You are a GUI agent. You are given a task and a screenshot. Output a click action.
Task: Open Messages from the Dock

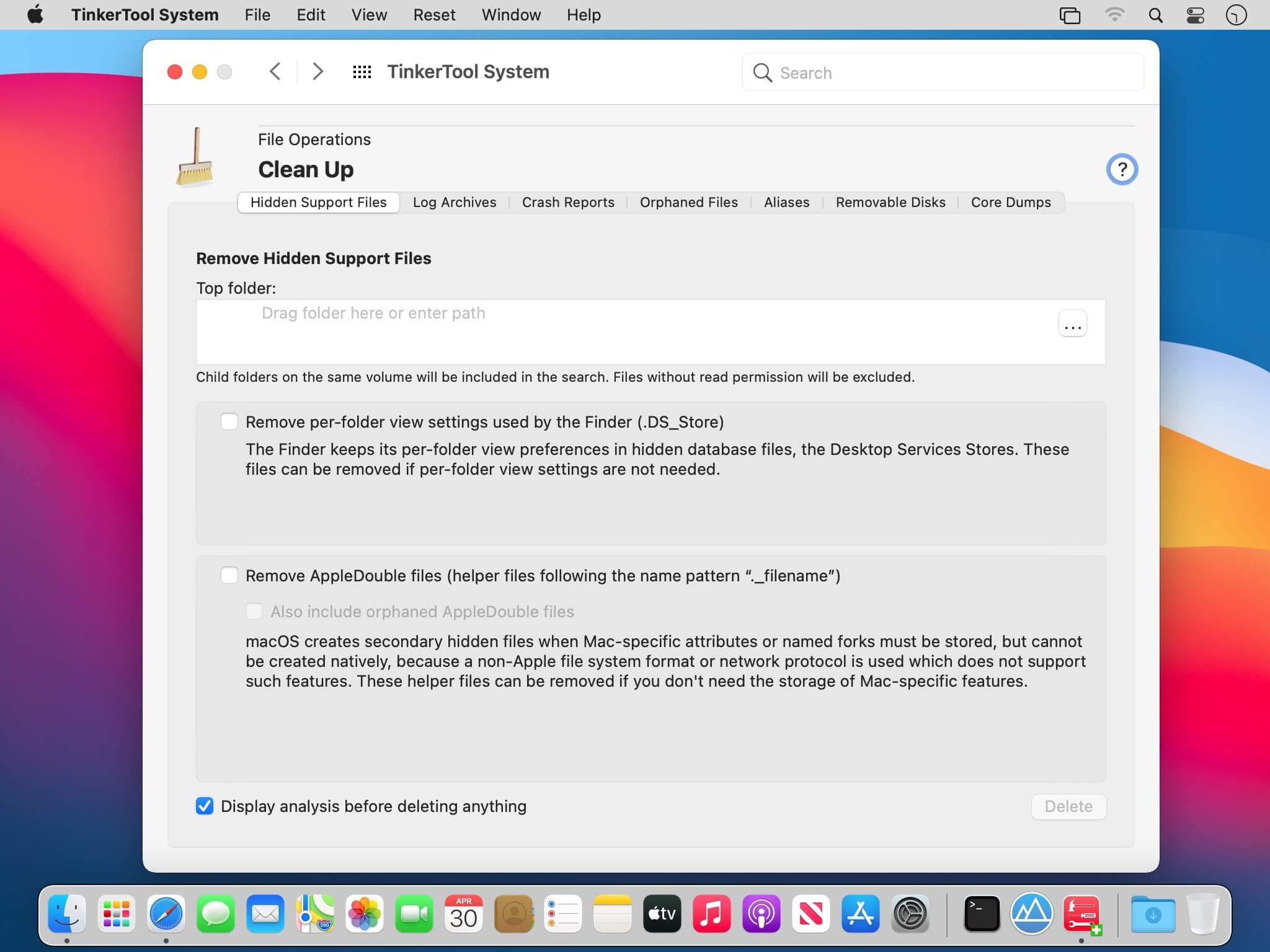pos(216,914)
